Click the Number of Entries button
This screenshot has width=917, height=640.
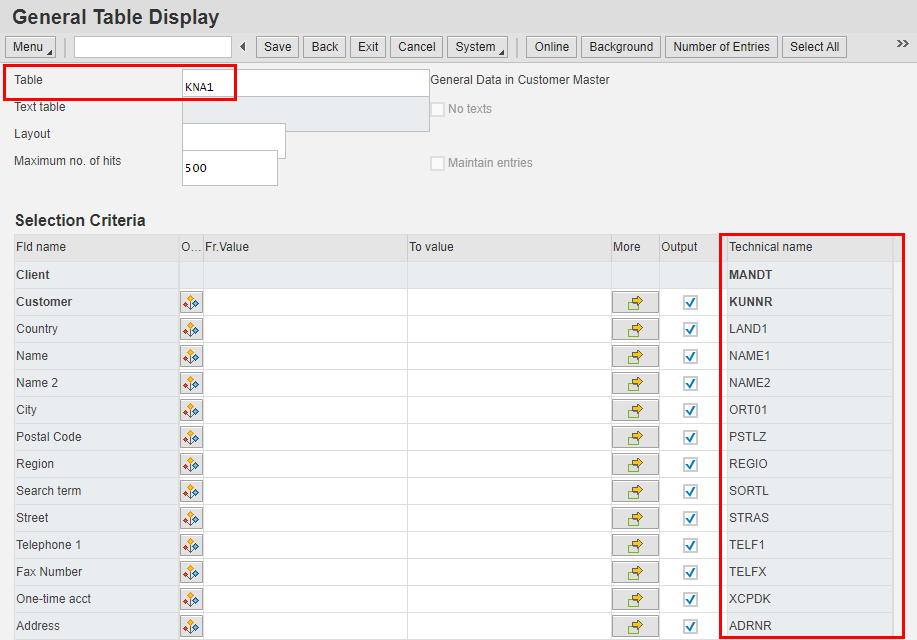pos(721,47)
